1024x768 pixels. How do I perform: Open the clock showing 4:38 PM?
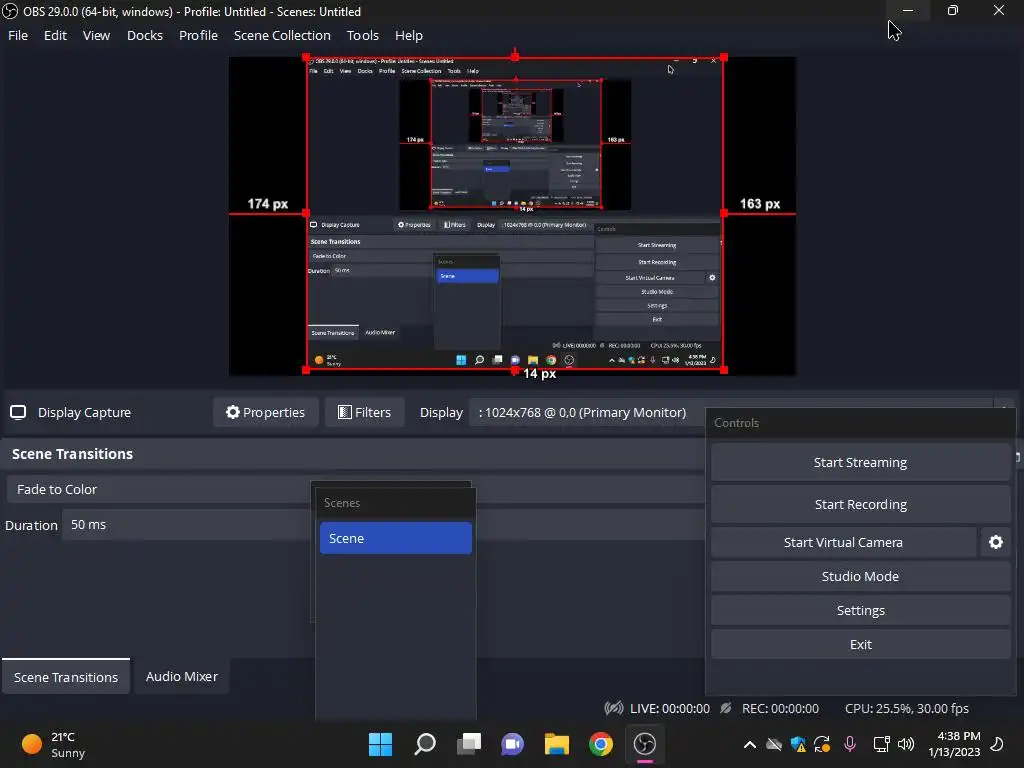click(x=954, y=744)
